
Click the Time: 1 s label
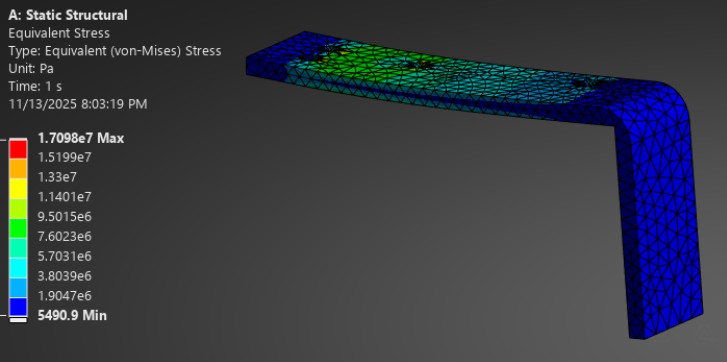(x=35, y=86)
